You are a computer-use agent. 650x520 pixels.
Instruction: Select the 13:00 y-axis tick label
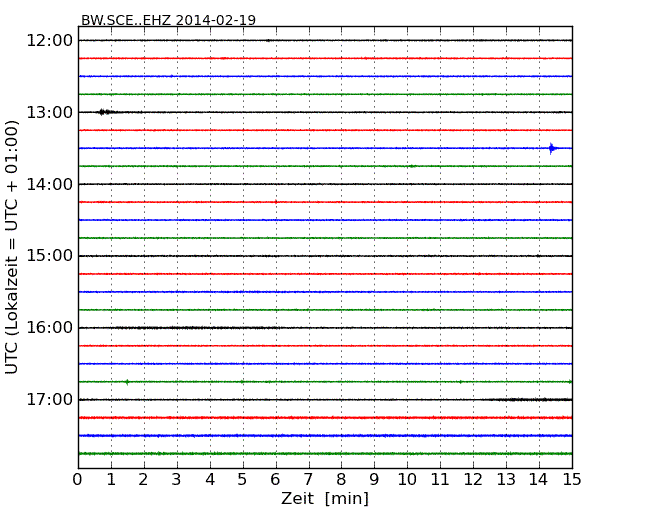coord(49,112)
